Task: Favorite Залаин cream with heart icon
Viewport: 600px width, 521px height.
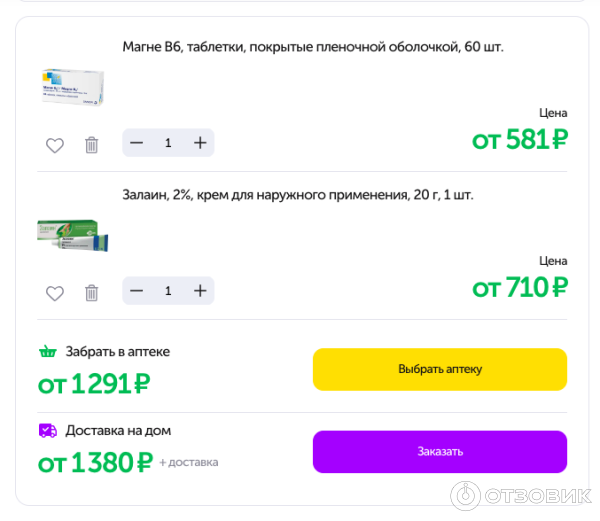Action: (x=55, y=293)
